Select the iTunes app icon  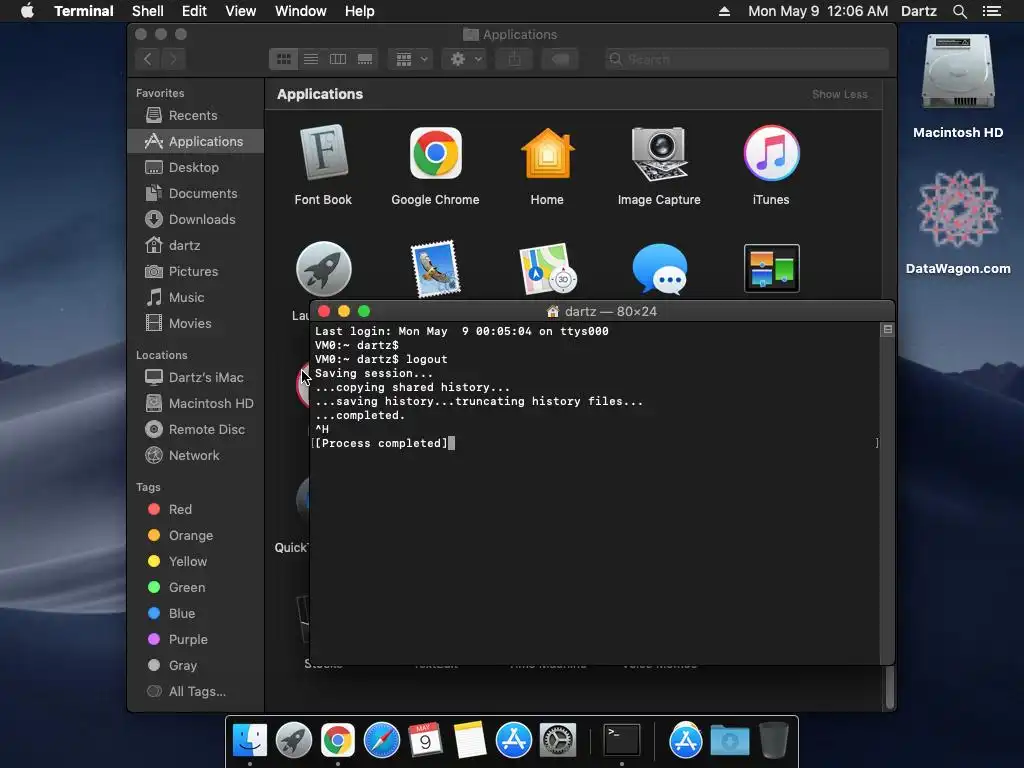771,153
